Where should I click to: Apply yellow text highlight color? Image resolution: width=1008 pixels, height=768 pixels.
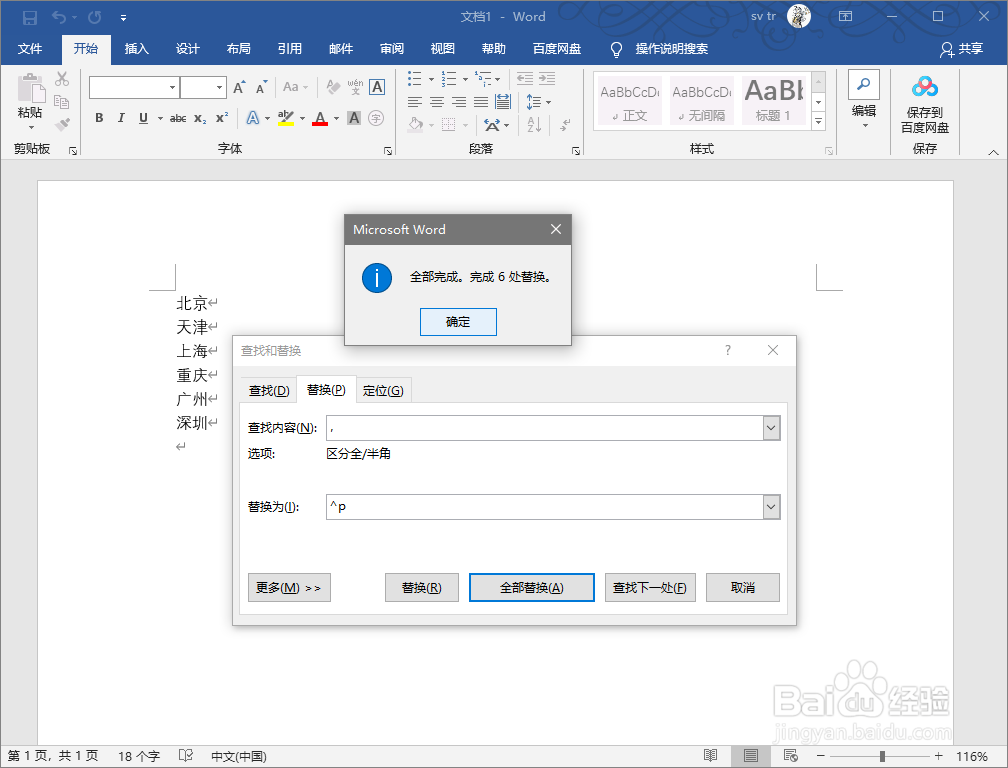[x=286, y=118]
